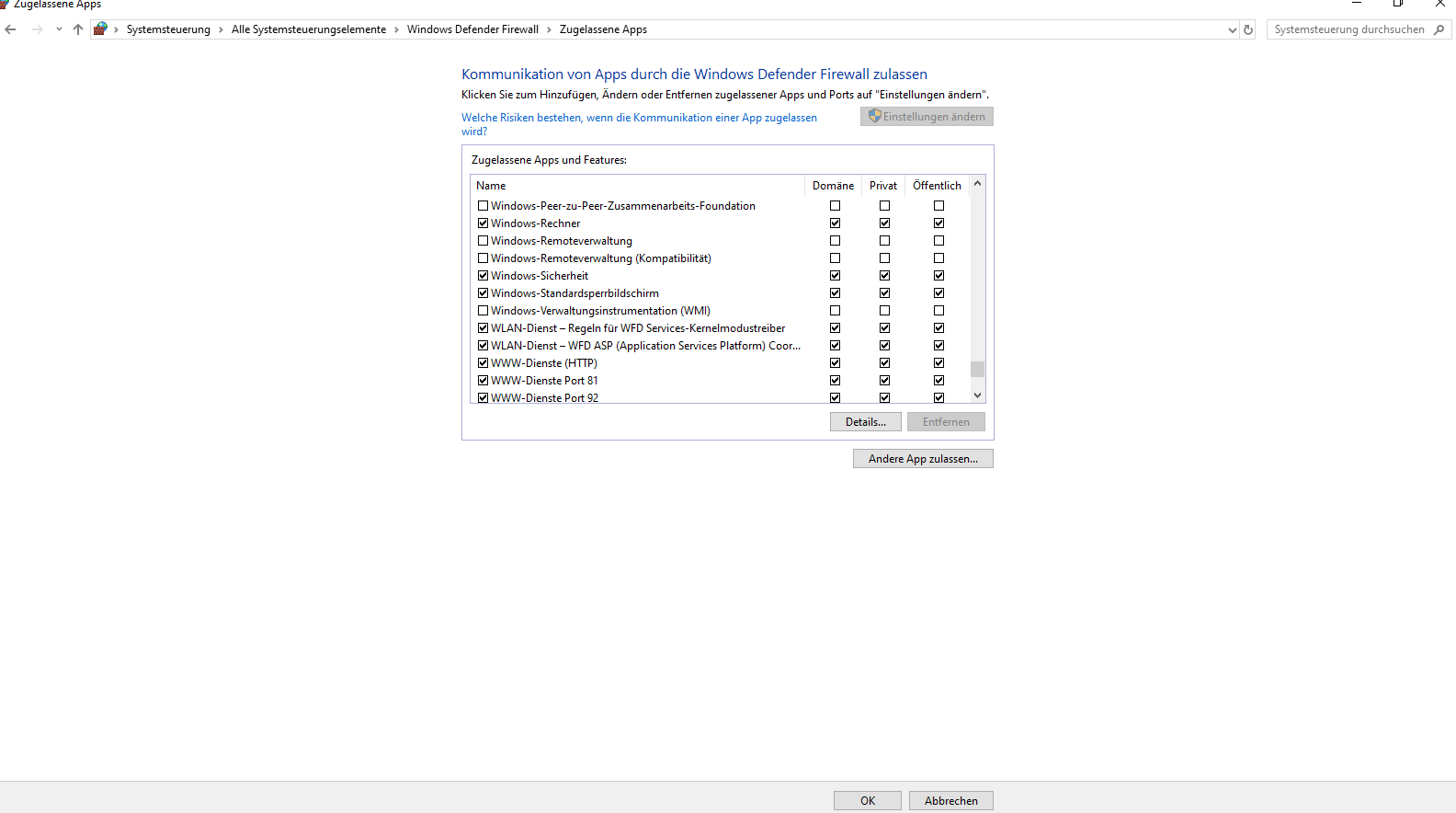1456x813 pixels.
Task: Click the Andere App zulassen... button
Action: click(923, 459)
